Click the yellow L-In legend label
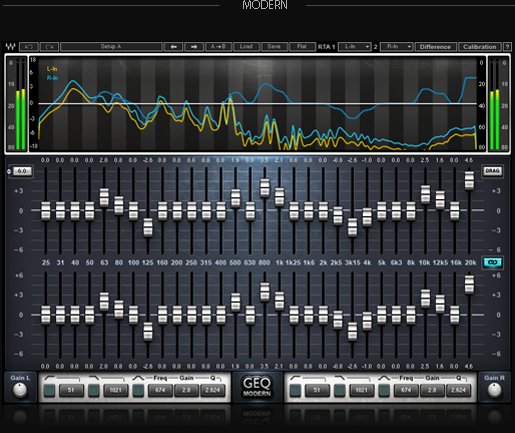This screenshot has height=433, width=515. 52,69
